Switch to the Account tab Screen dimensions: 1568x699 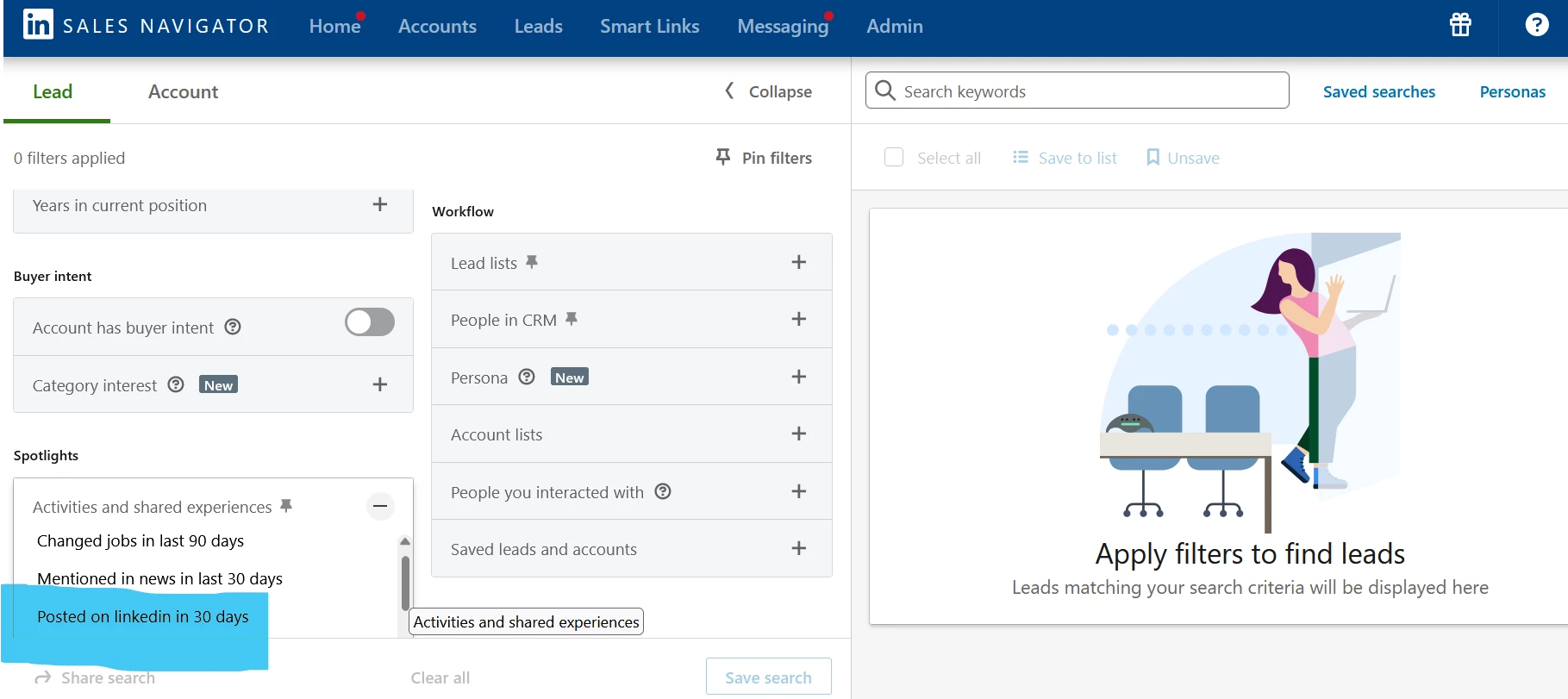(183, 91)
